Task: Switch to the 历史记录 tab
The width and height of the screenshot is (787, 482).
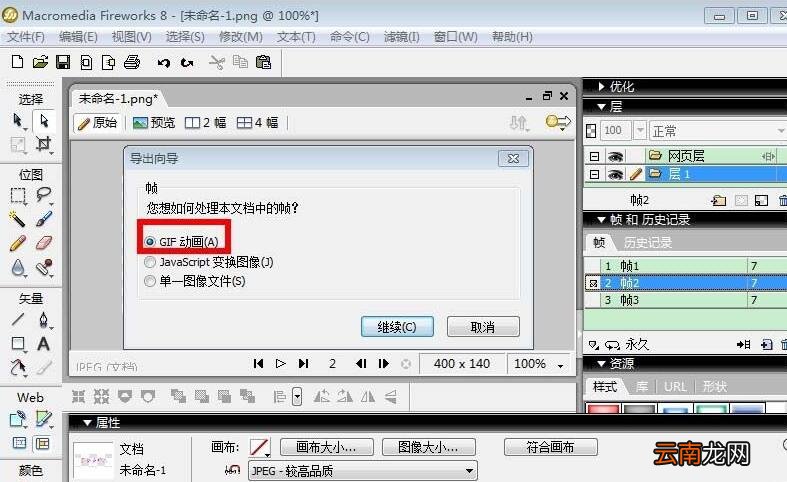Action: [647, 243]
